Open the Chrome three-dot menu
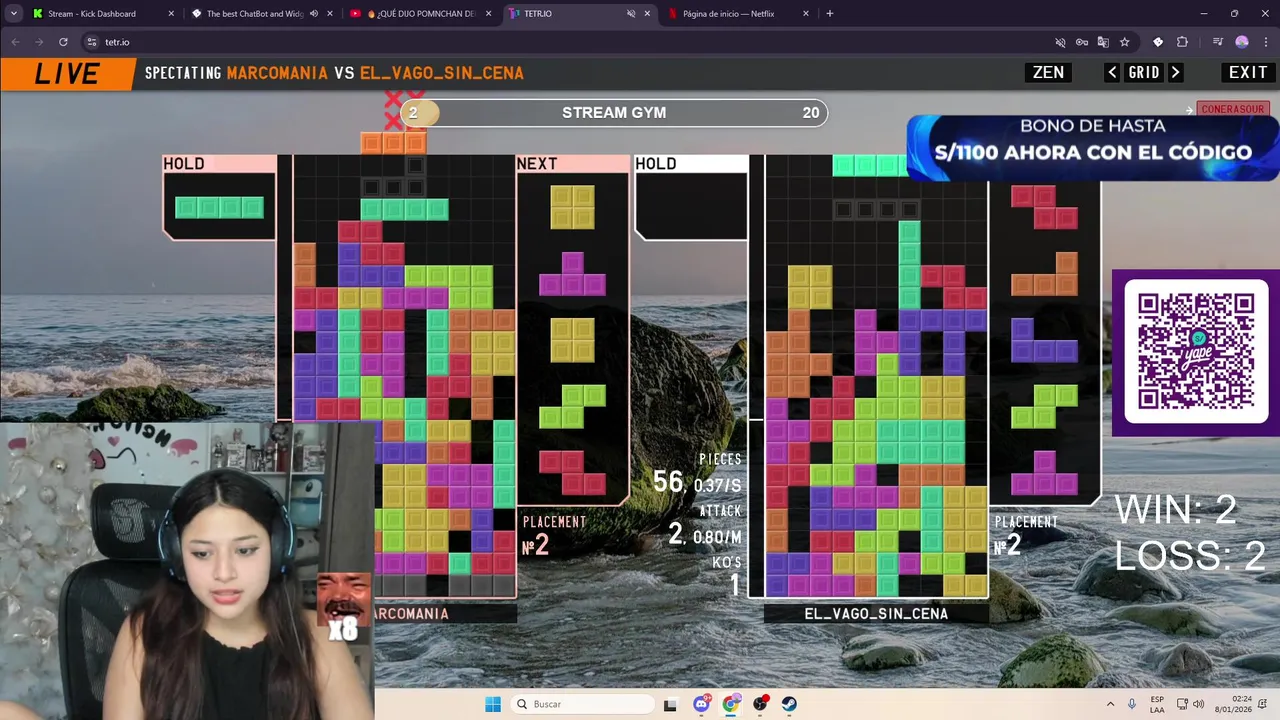Image resolution: width=1280 pixels, height=720 pixels. click(1264, 42)
